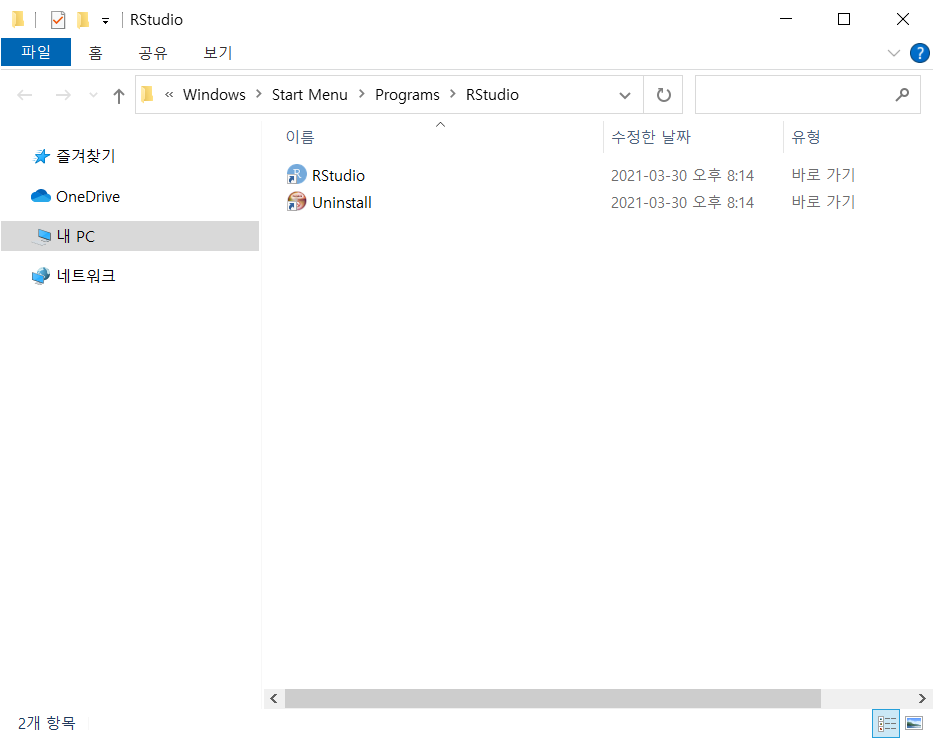Sort by the 이름 column header
The height and width of the screenshot is (739, 934).
point(300,137)
